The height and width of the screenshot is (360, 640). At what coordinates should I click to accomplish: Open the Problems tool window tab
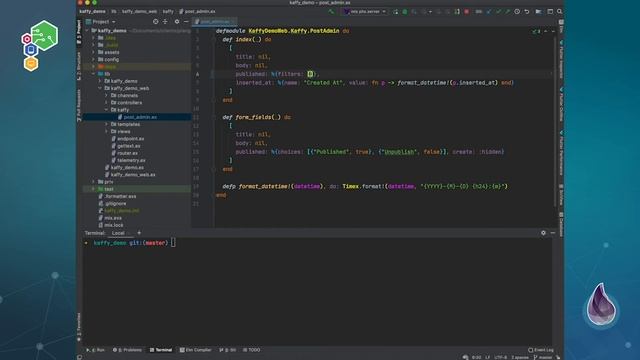coord(127,350)
